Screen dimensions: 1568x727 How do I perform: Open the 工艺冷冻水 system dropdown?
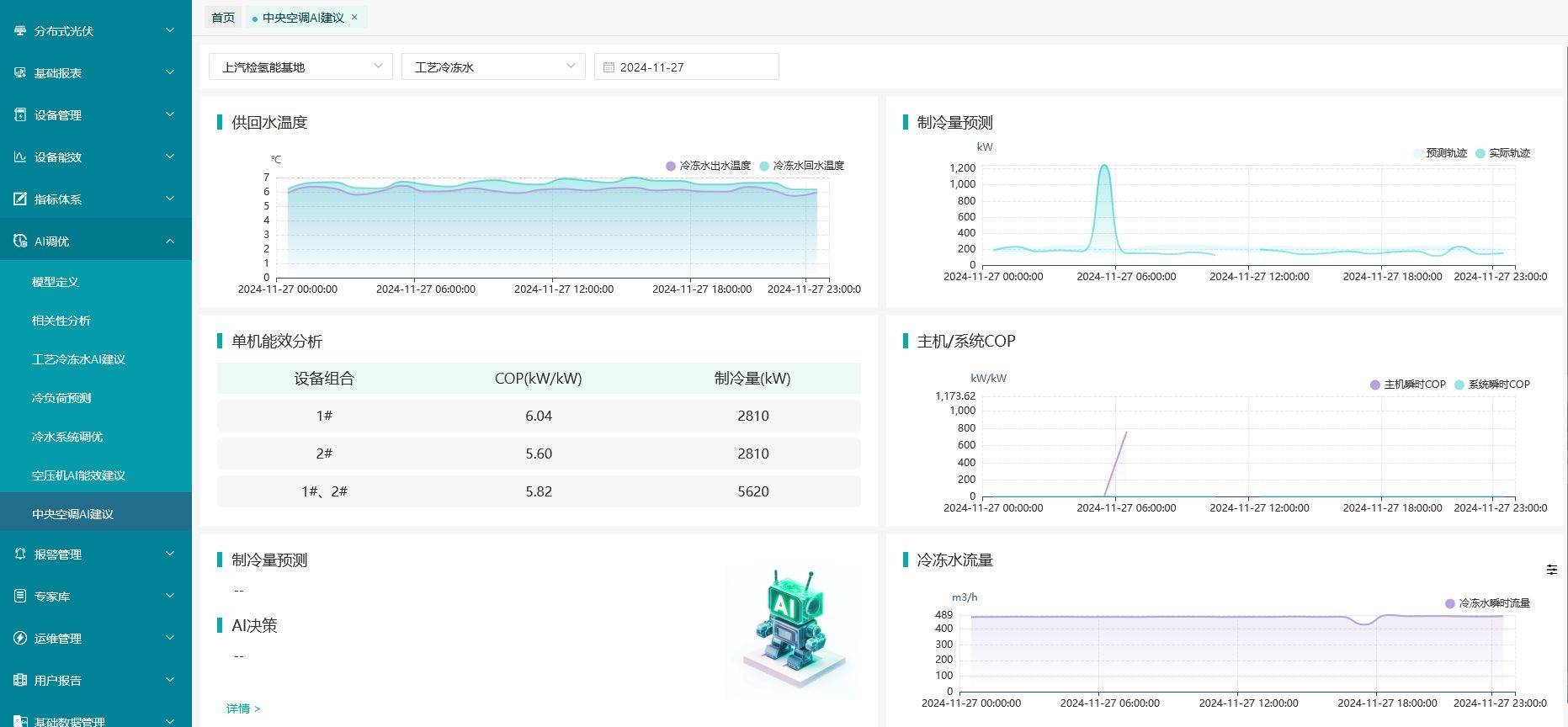coord(492,66)
